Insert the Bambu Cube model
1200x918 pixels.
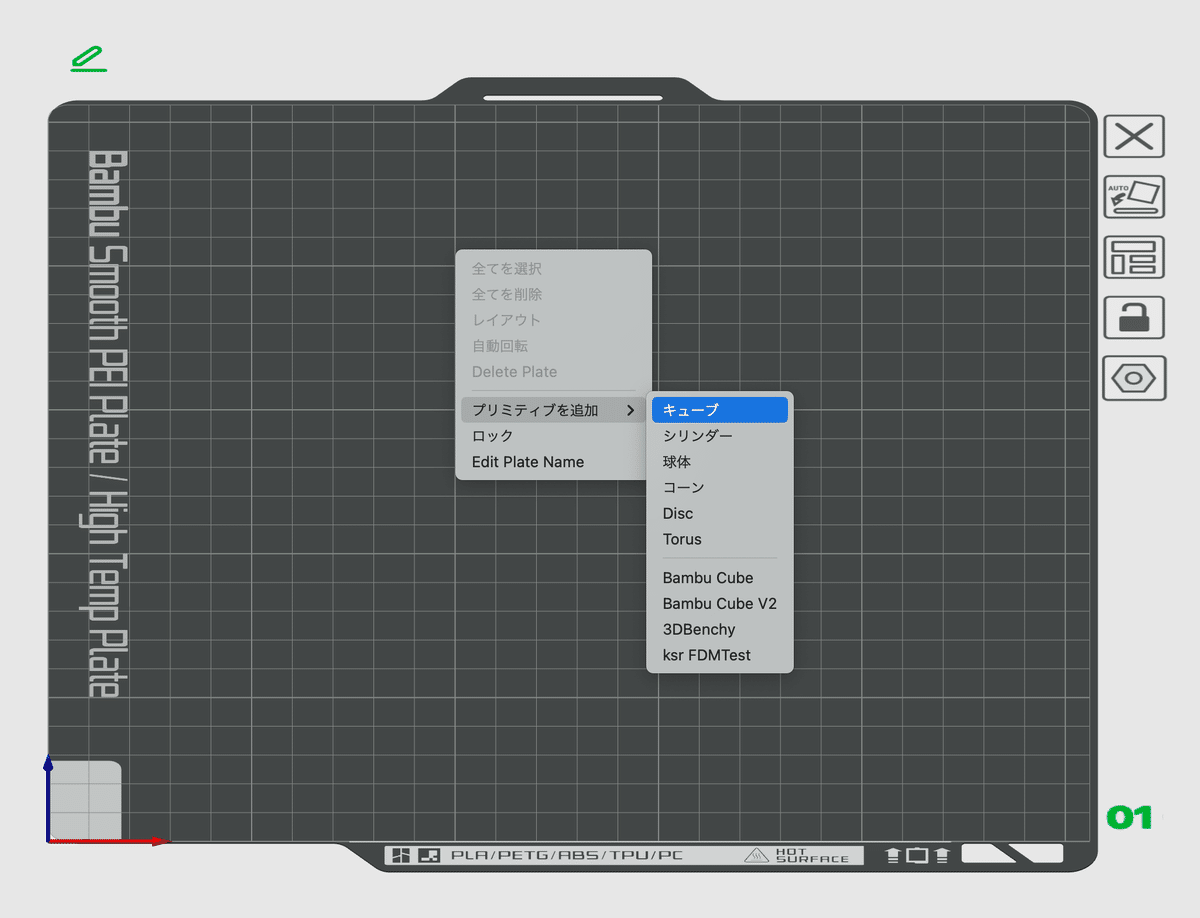pos(720,578)
